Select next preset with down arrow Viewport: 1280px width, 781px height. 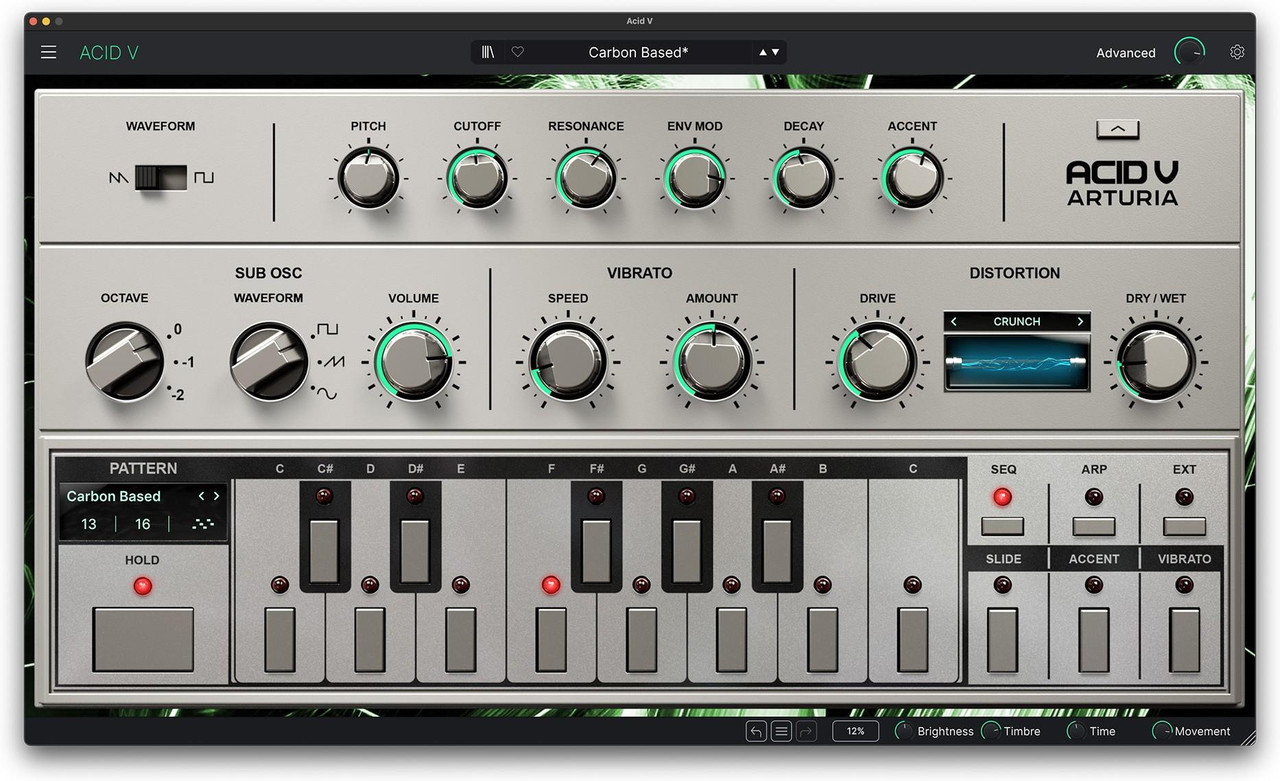[x=775, y=52]
